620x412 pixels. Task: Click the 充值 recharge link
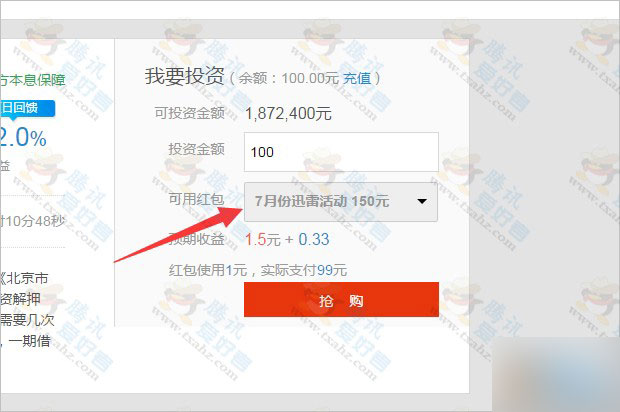pos(357,78)
